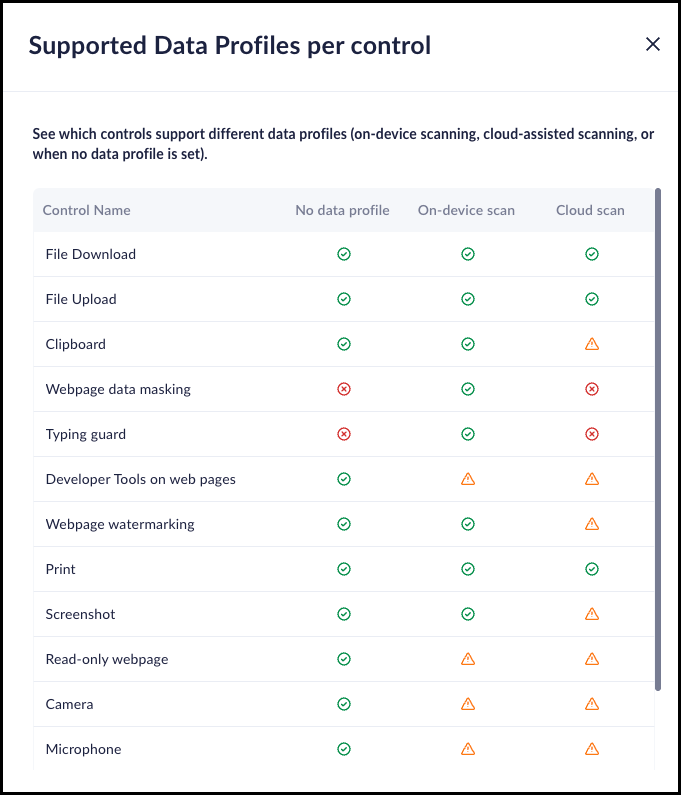The image size is (681, 795).
Task: Click Microphone cloud scan warning icon
Action: pyautogui.click(x=591, y=749)
